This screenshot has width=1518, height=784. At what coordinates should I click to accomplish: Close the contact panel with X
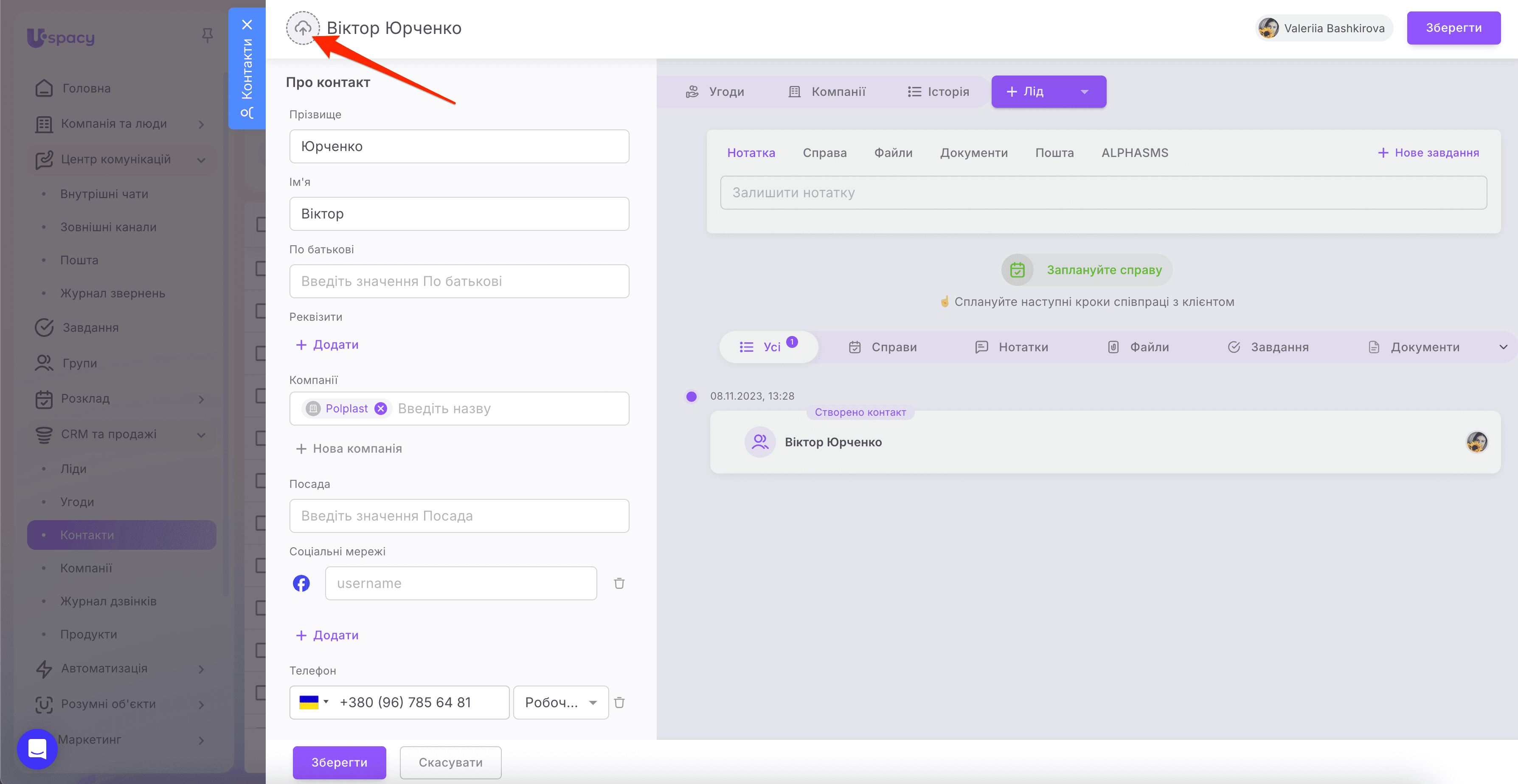point(247,25)
